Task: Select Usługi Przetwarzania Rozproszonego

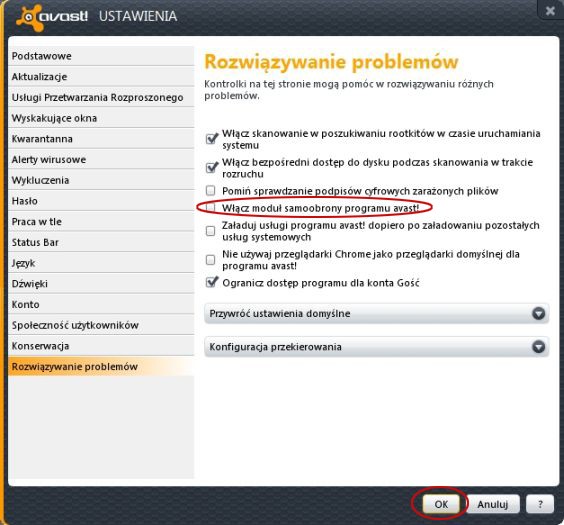Action: tap(101, 97)
